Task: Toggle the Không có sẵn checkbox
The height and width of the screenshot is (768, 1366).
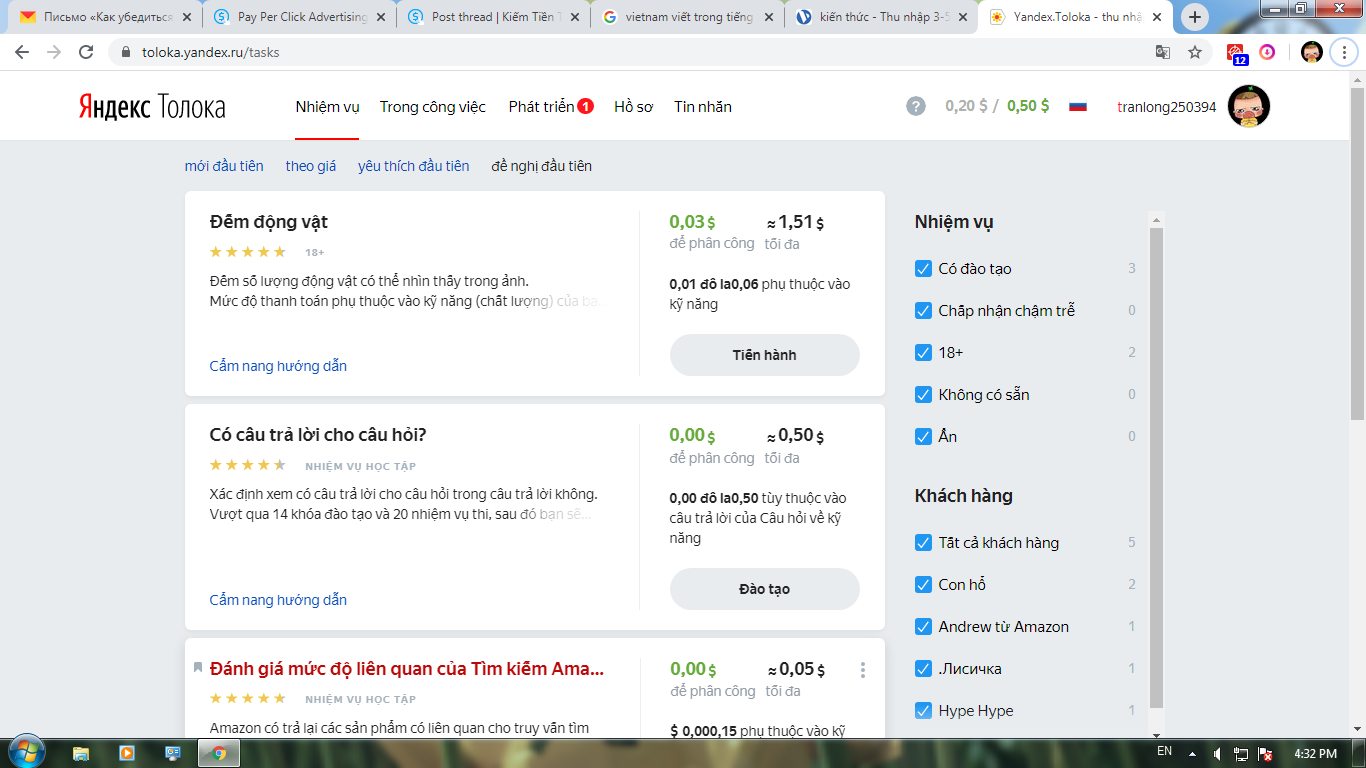Action: (x=924, y=394)
